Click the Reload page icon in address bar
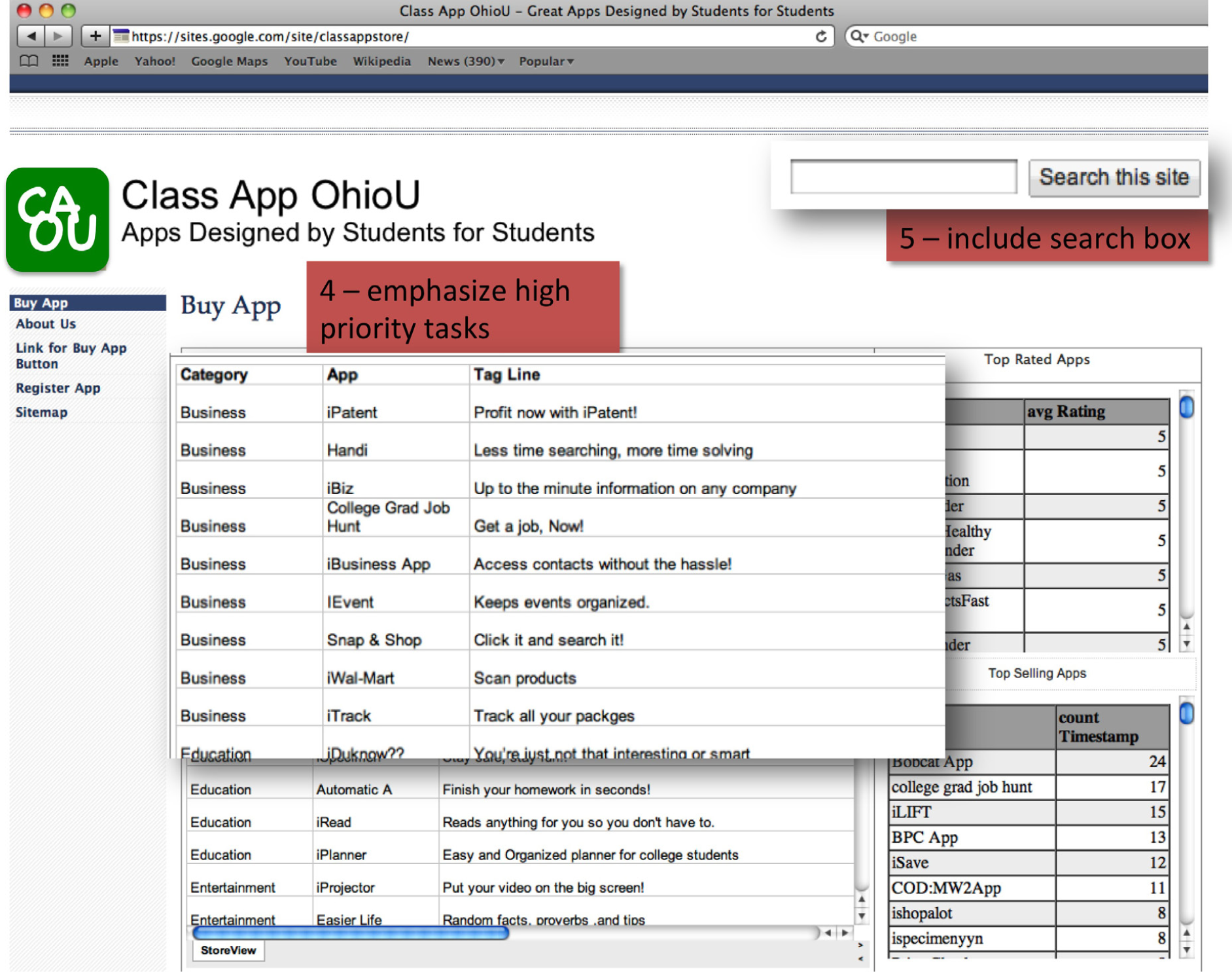Viewport: 1232px width, 972px height. point(821,36)
